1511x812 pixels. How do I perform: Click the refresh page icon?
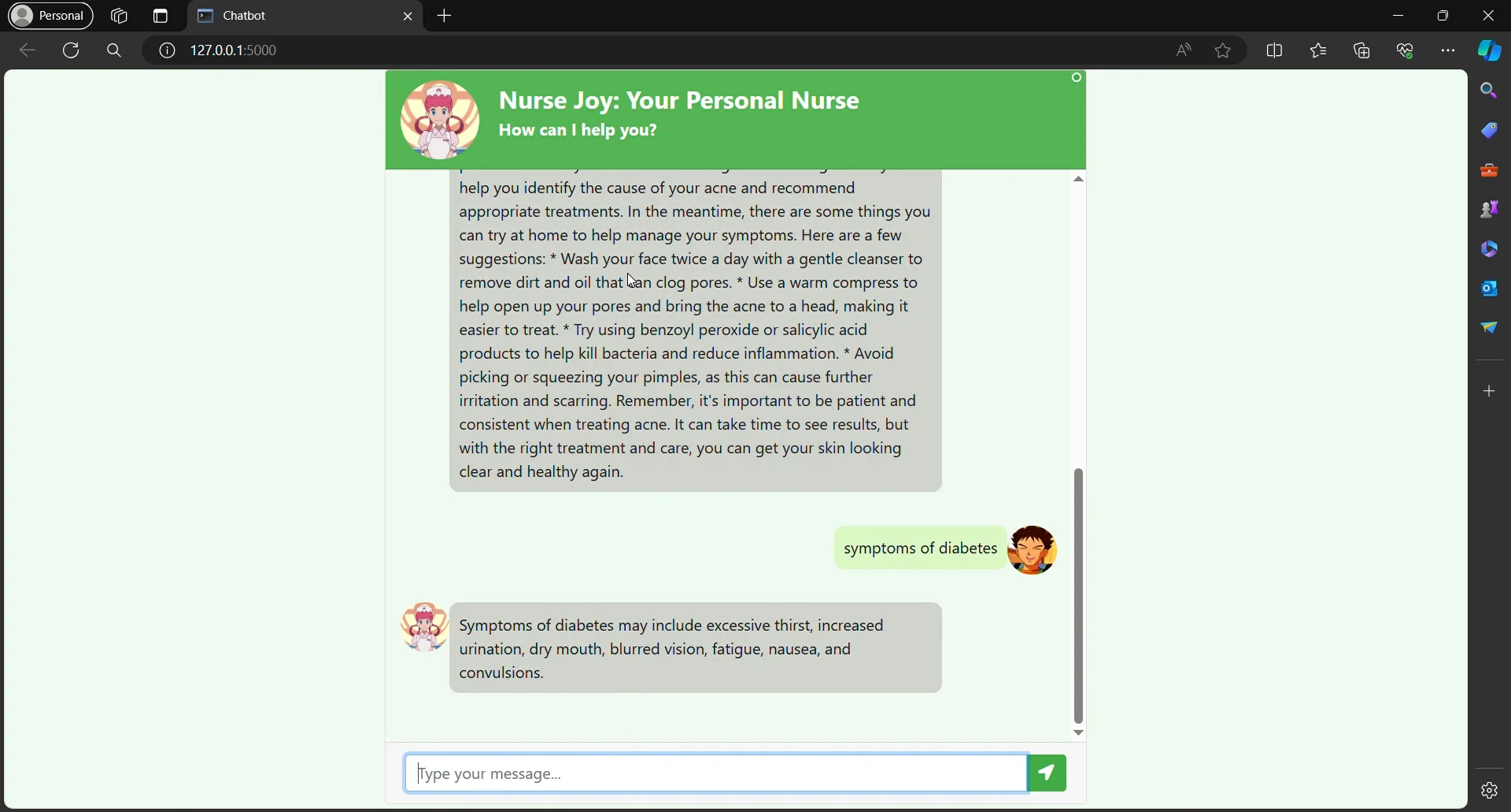[x=72, y=51]
